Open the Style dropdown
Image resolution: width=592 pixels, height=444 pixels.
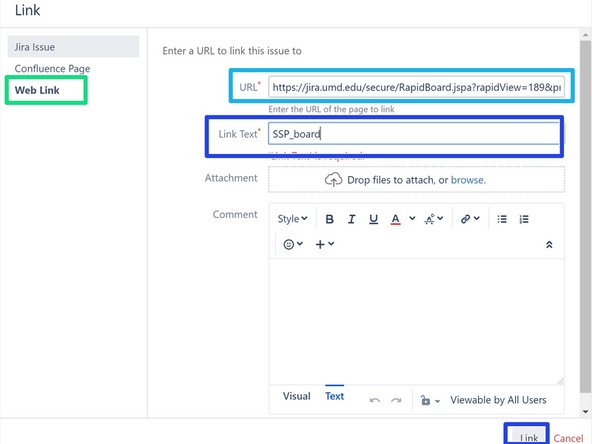point(292,219)
